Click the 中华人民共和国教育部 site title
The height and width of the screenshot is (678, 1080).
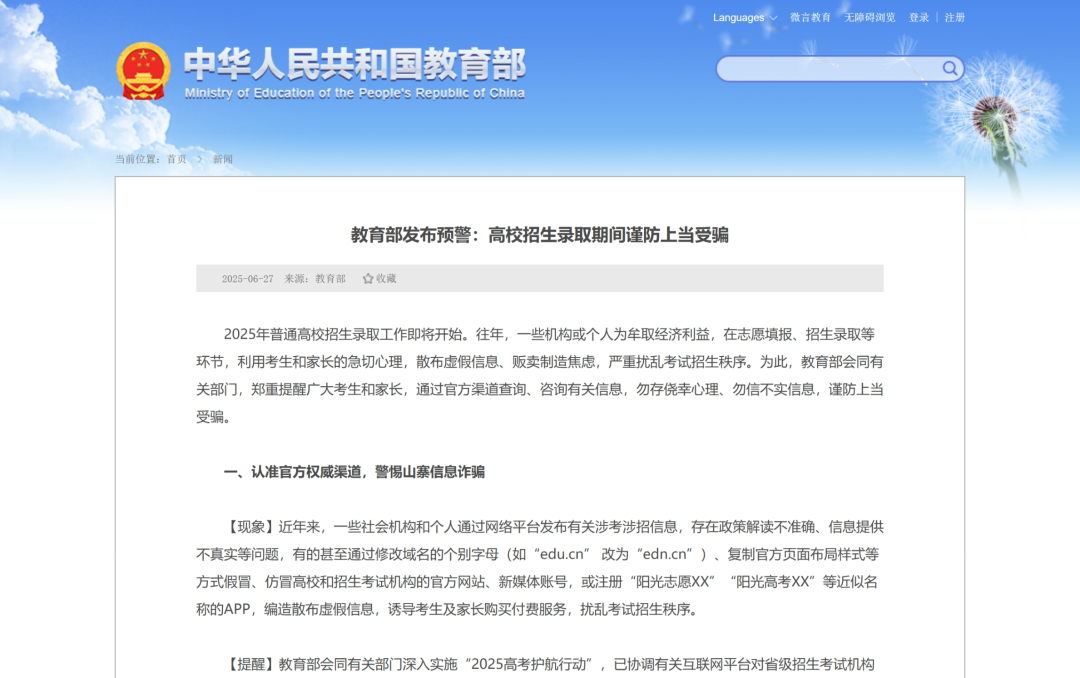pyautogui.click(x=354, y=63)
